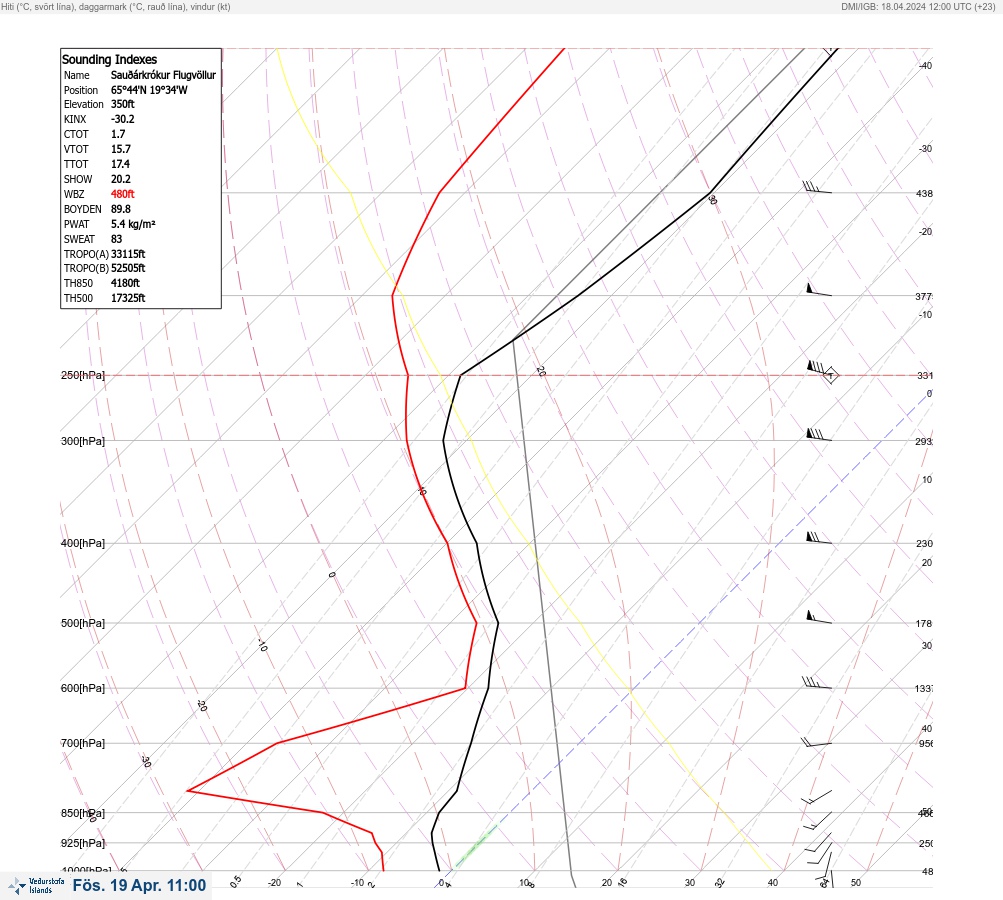Click the TH850 value 4180ft

tap(125, 283)
